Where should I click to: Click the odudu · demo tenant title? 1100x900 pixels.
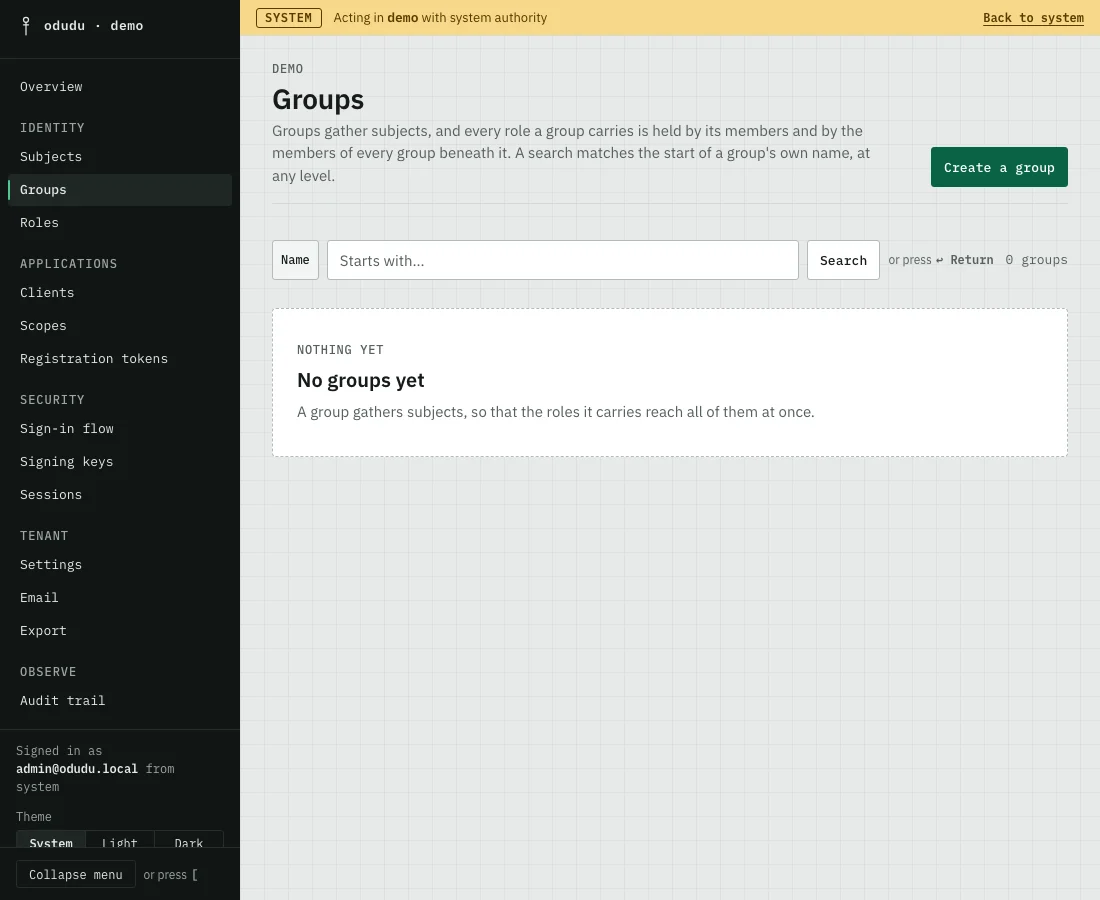[x=93, y=26]
